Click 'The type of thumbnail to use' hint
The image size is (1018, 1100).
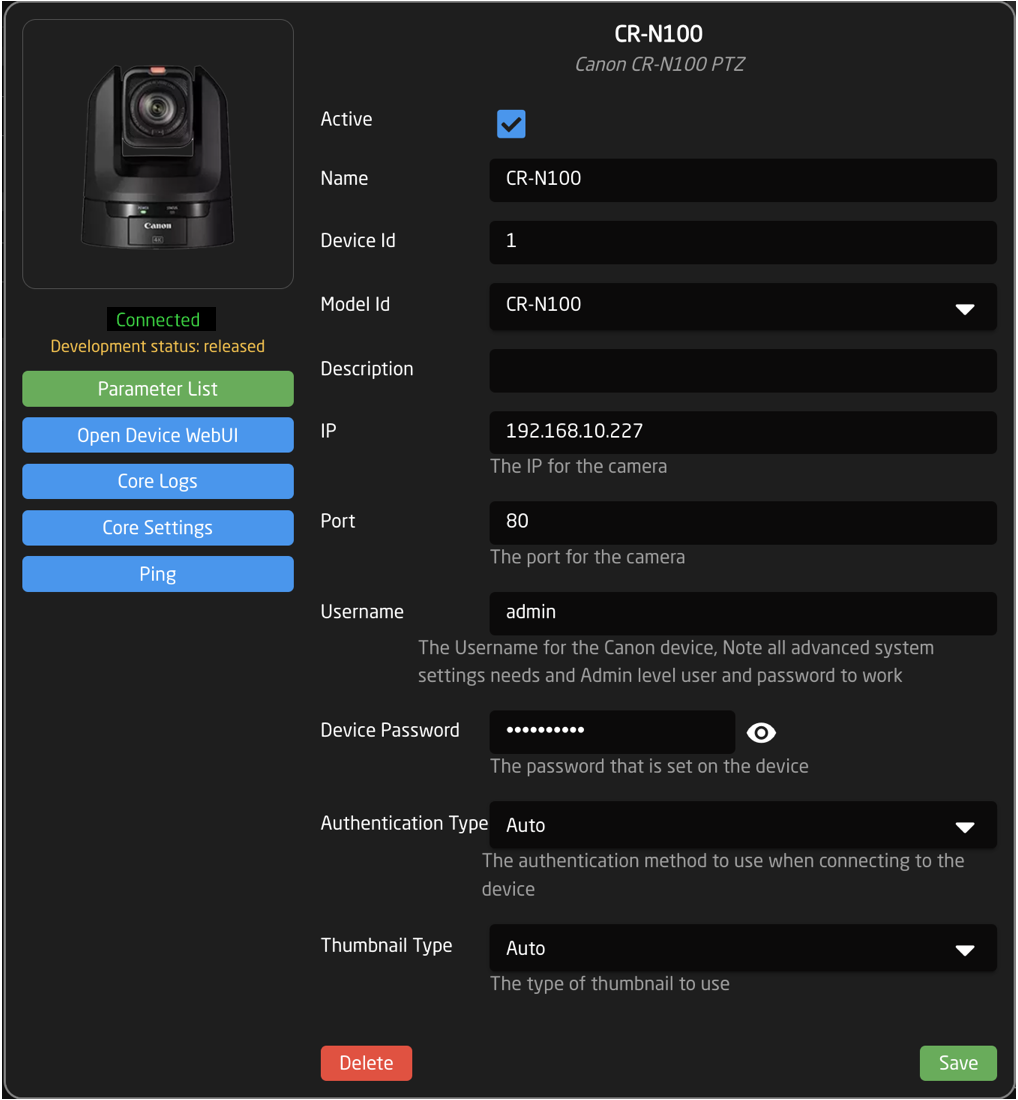610,984
